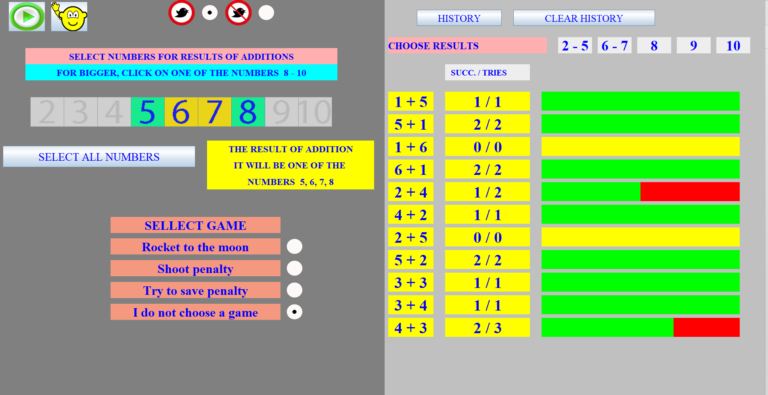768x395 pixels.
Task: Open the HISTORY view
Action: (x=459, y=18)
